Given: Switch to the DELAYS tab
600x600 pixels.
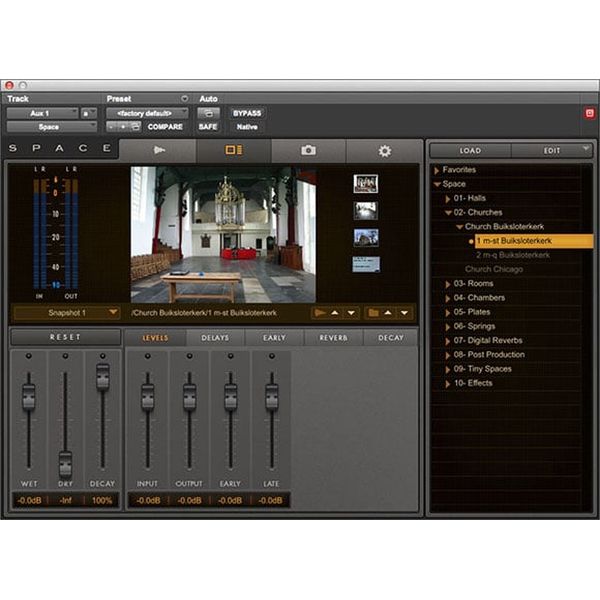Looking at the screenshot, I should [x=215, y=338].
